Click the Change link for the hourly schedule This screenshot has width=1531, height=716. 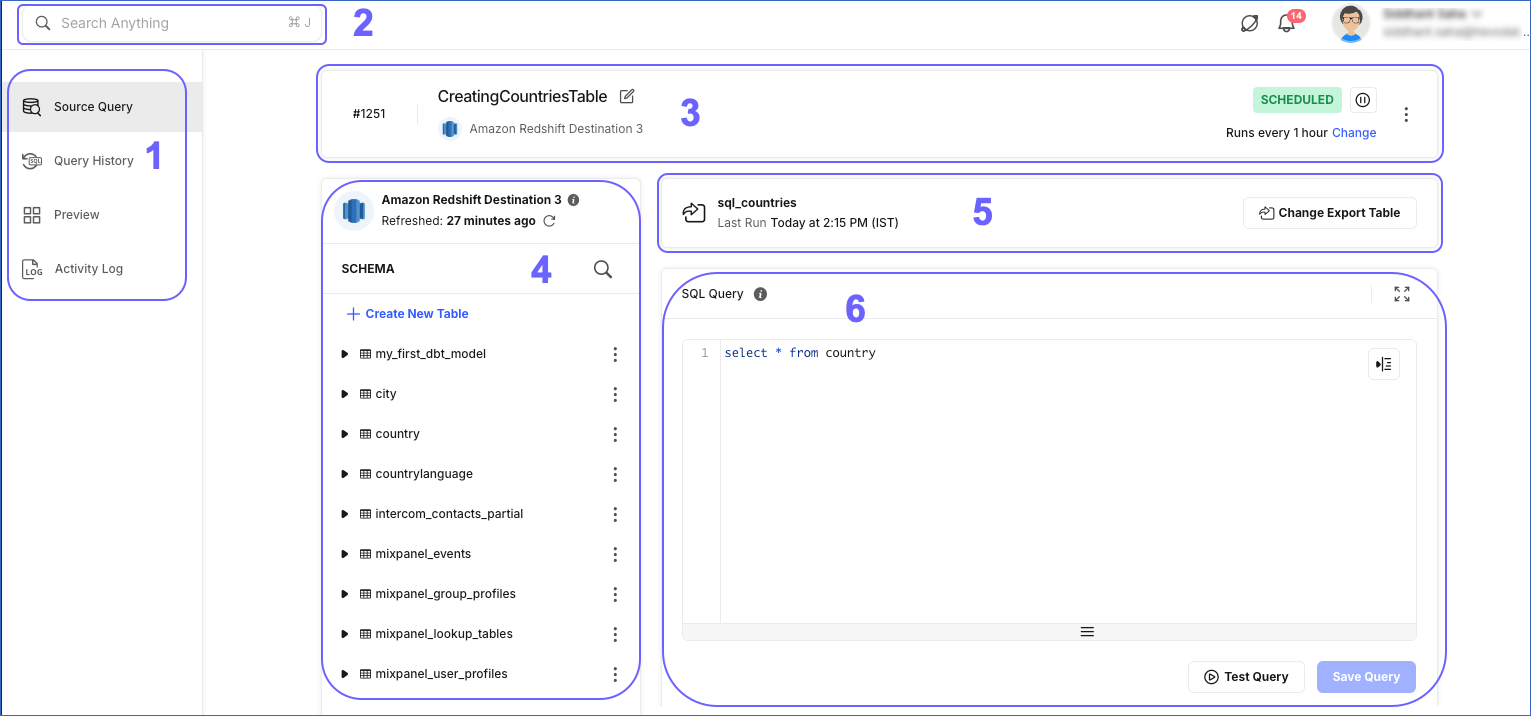click(x=1354, y=132)
